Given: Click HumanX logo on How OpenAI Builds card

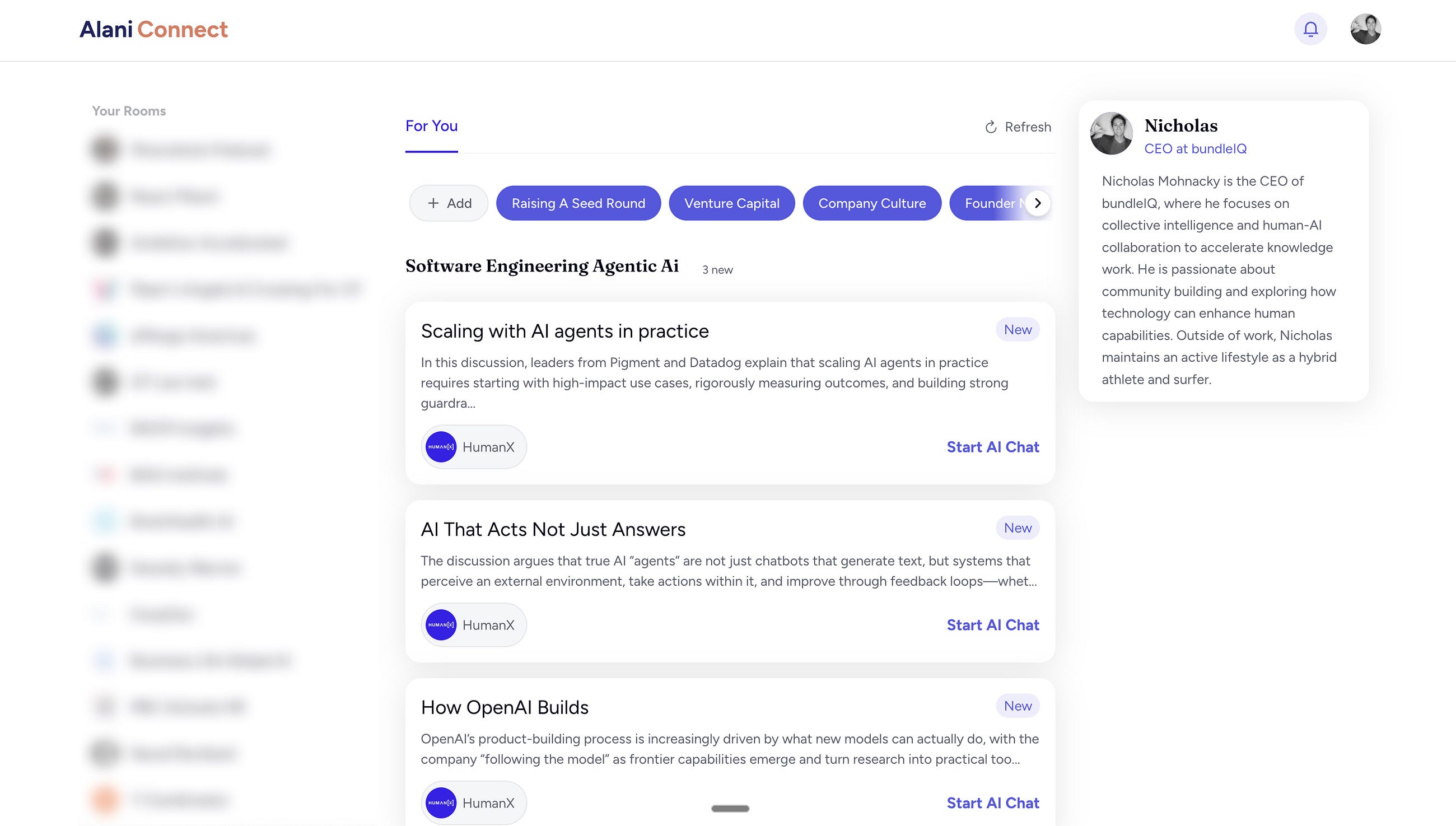Looking at the screenshot, I should [x=441, y=802].
